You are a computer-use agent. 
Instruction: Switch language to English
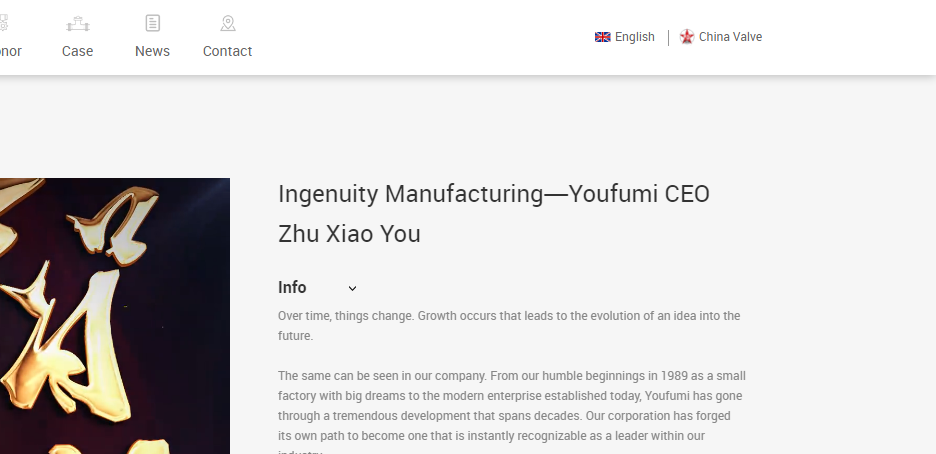pyautogui.click(x=635, y=37)
